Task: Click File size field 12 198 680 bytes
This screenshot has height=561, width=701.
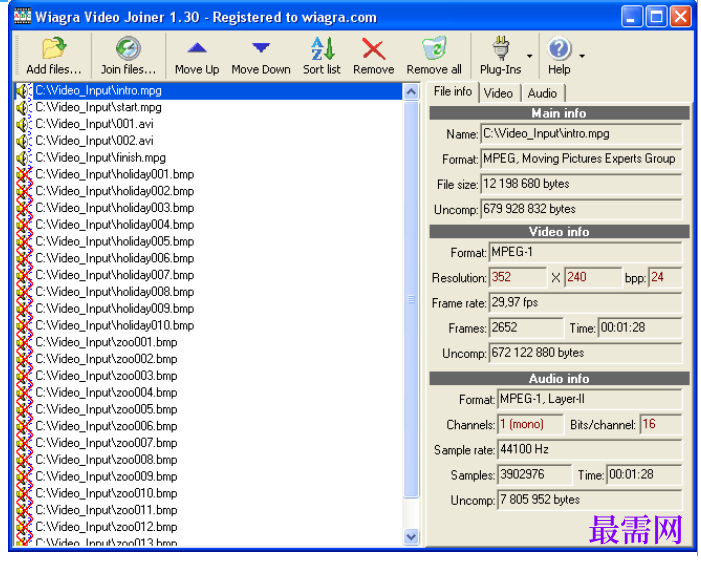Action: coord(581,184)
